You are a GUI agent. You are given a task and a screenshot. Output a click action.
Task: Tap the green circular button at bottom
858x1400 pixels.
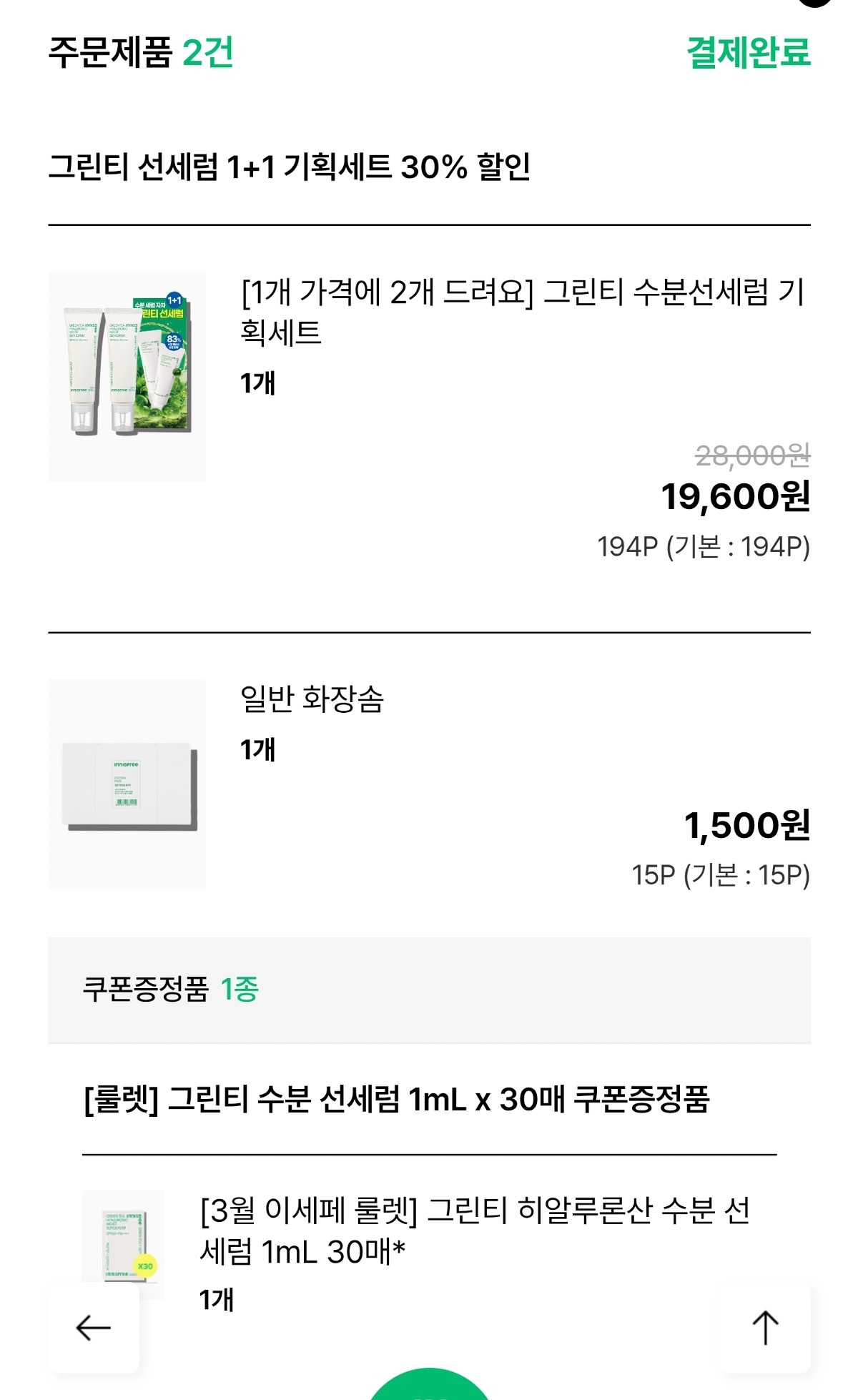pyautogui.click(x=429, y=1386)
